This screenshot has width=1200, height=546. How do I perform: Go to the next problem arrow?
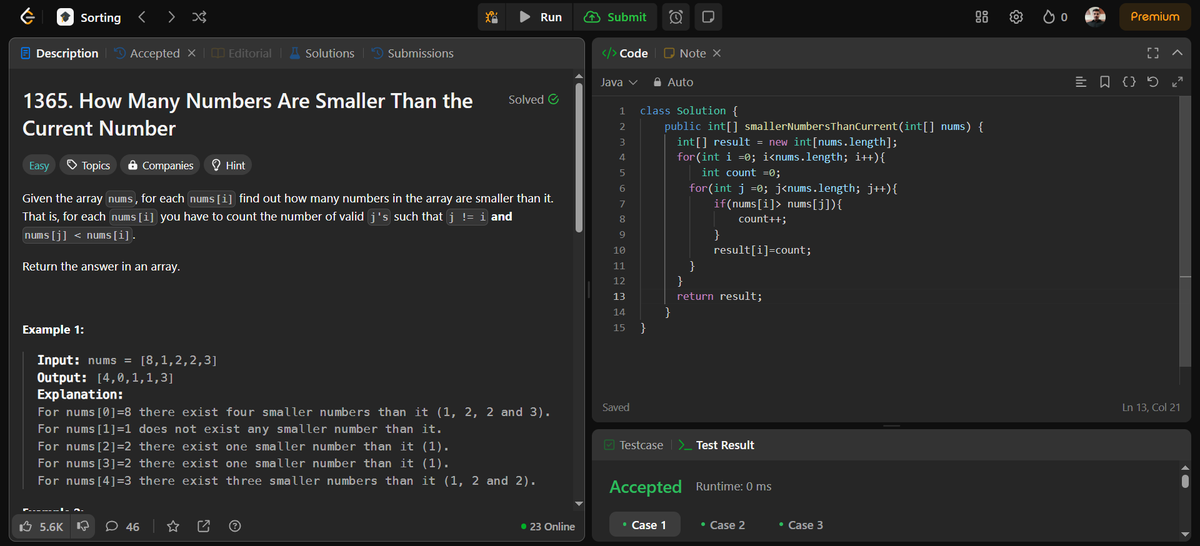click(171, 17)
